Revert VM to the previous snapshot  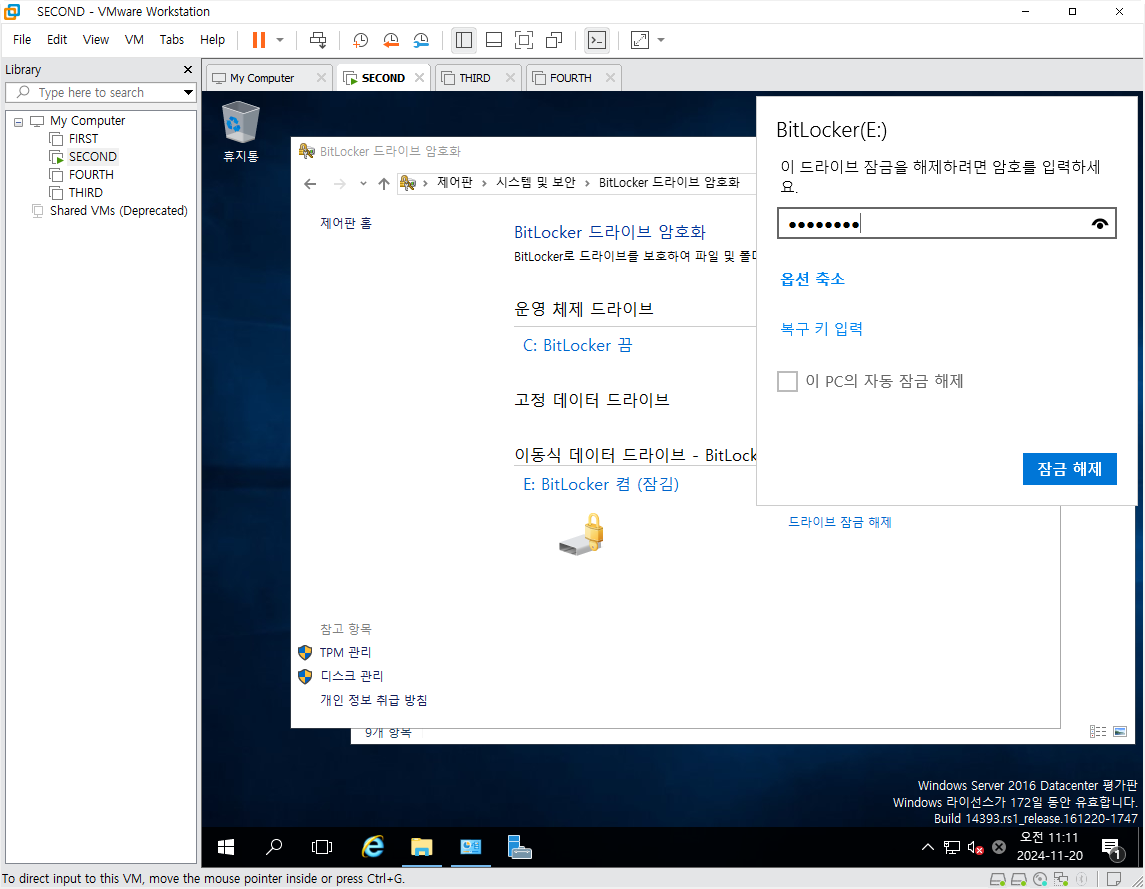click(391, 40)
